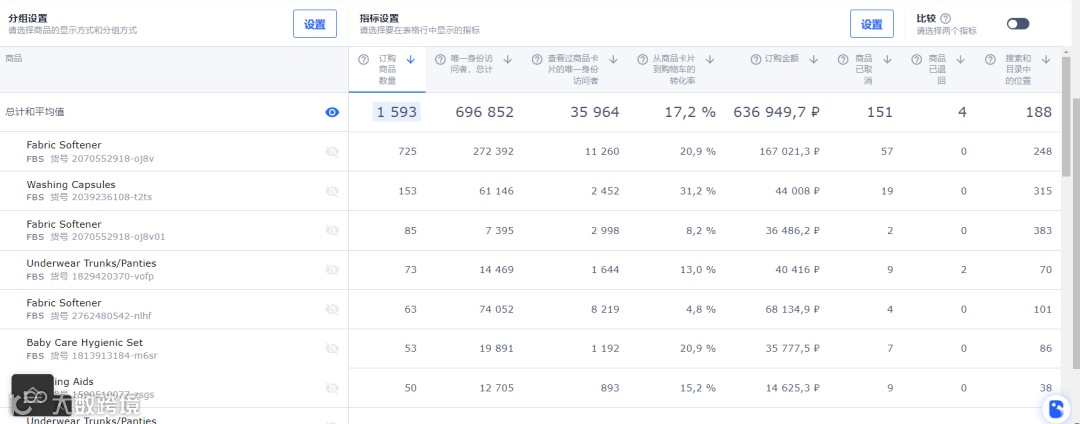This screenshot has height=424, width=1080.
Task: Select the 订购商品数量 column header
Action: pos(387,70)
